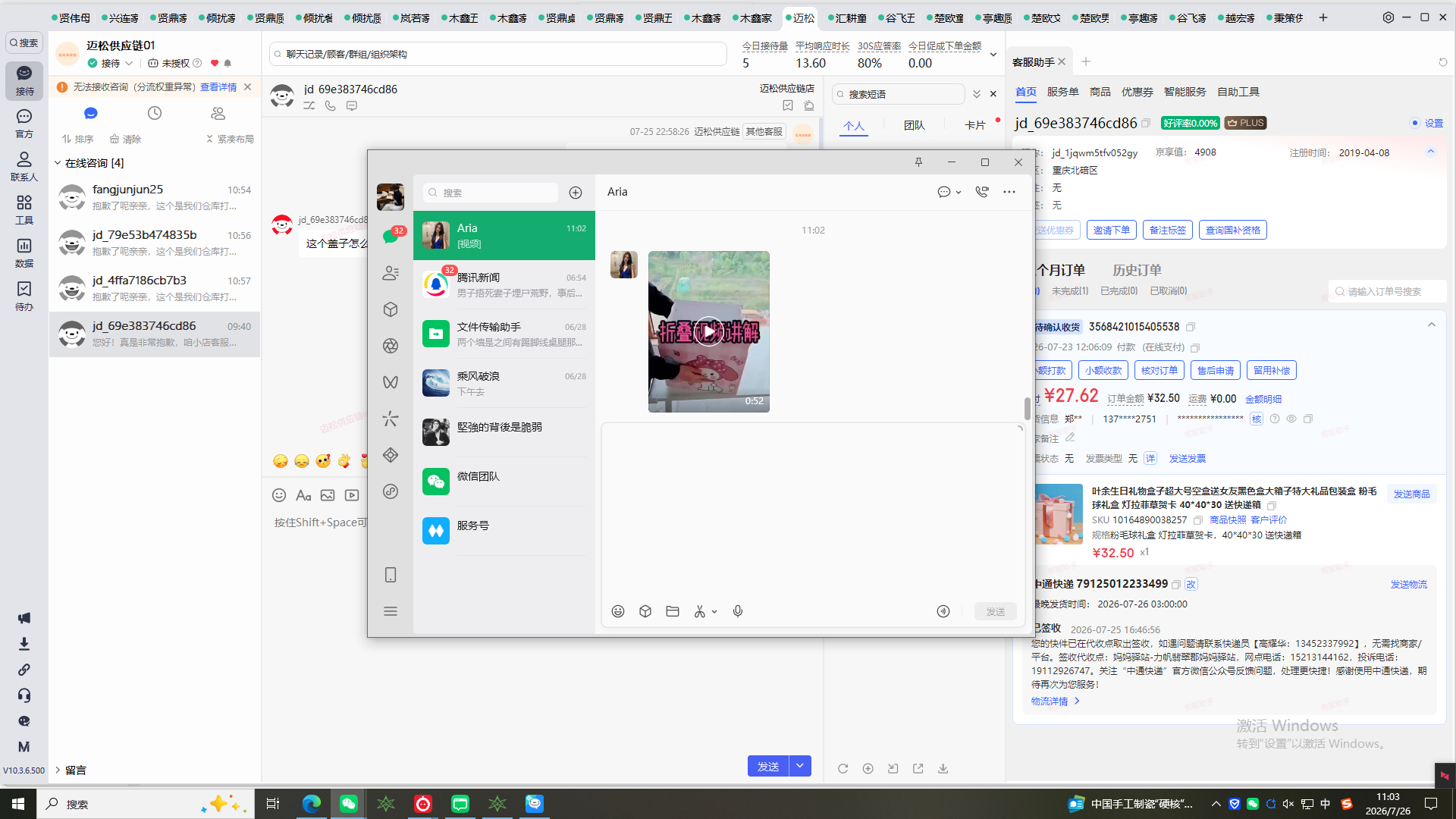Open screenshot options dropdown arrow in WeChat toolbar
Screen dimensions: 1456x819
[714, 612]
